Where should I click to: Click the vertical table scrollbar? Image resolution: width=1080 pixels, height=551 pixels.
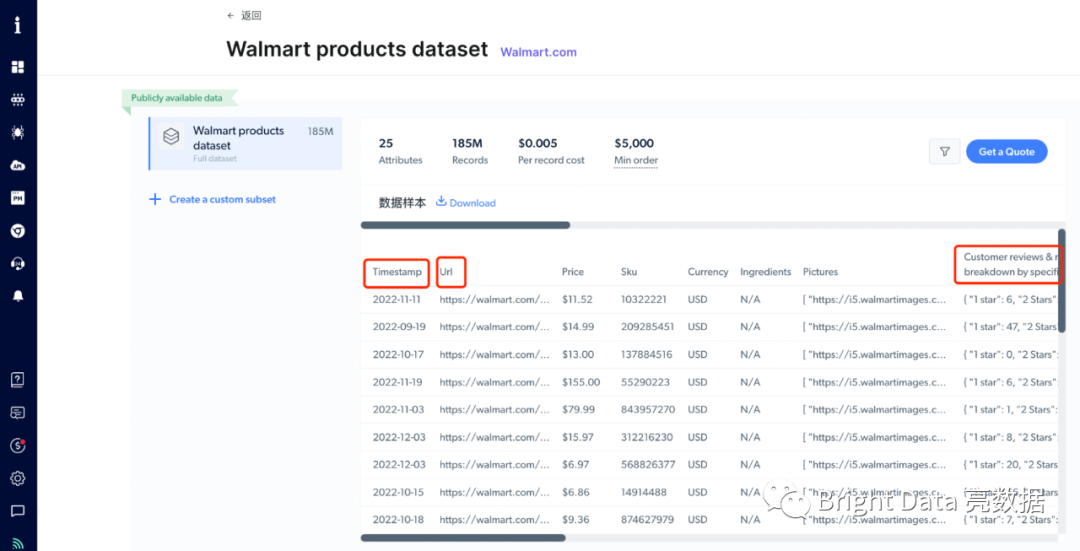(1061, 281)
